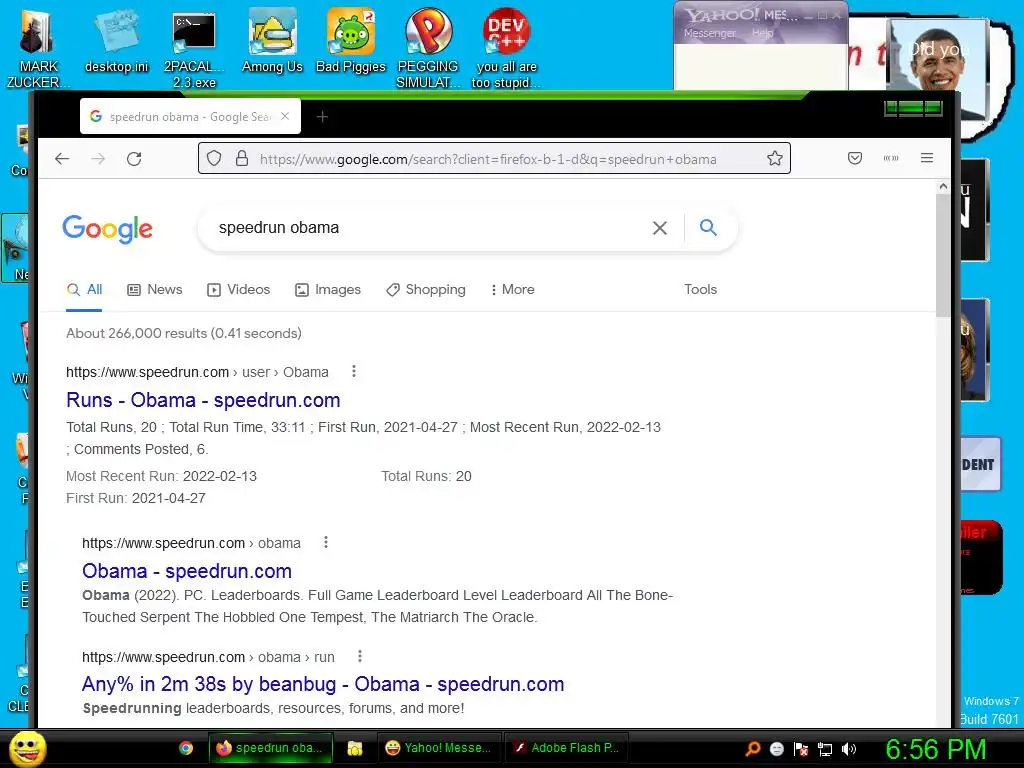Image resolution: width=1024 pixels, height=768 pixels.
Task: Open the folder icon on the taskbar
Action: click(x=355, y=748)
